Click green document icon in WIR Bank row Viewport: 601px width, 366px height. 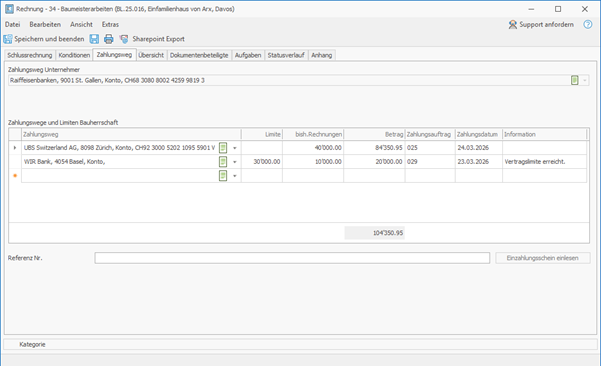click(223, 162)
